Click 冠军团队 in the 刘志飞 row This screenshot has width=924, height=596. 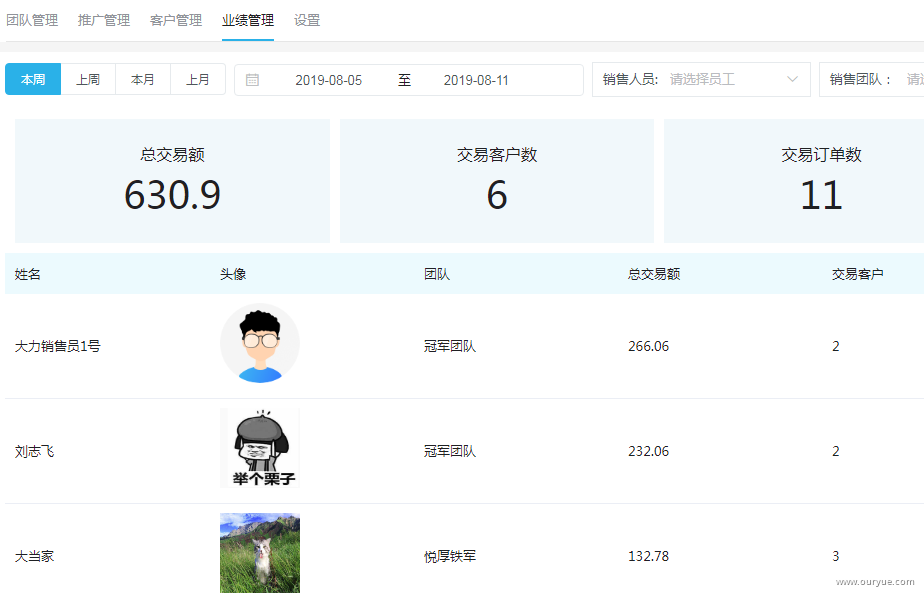click(x=450, y=452)
